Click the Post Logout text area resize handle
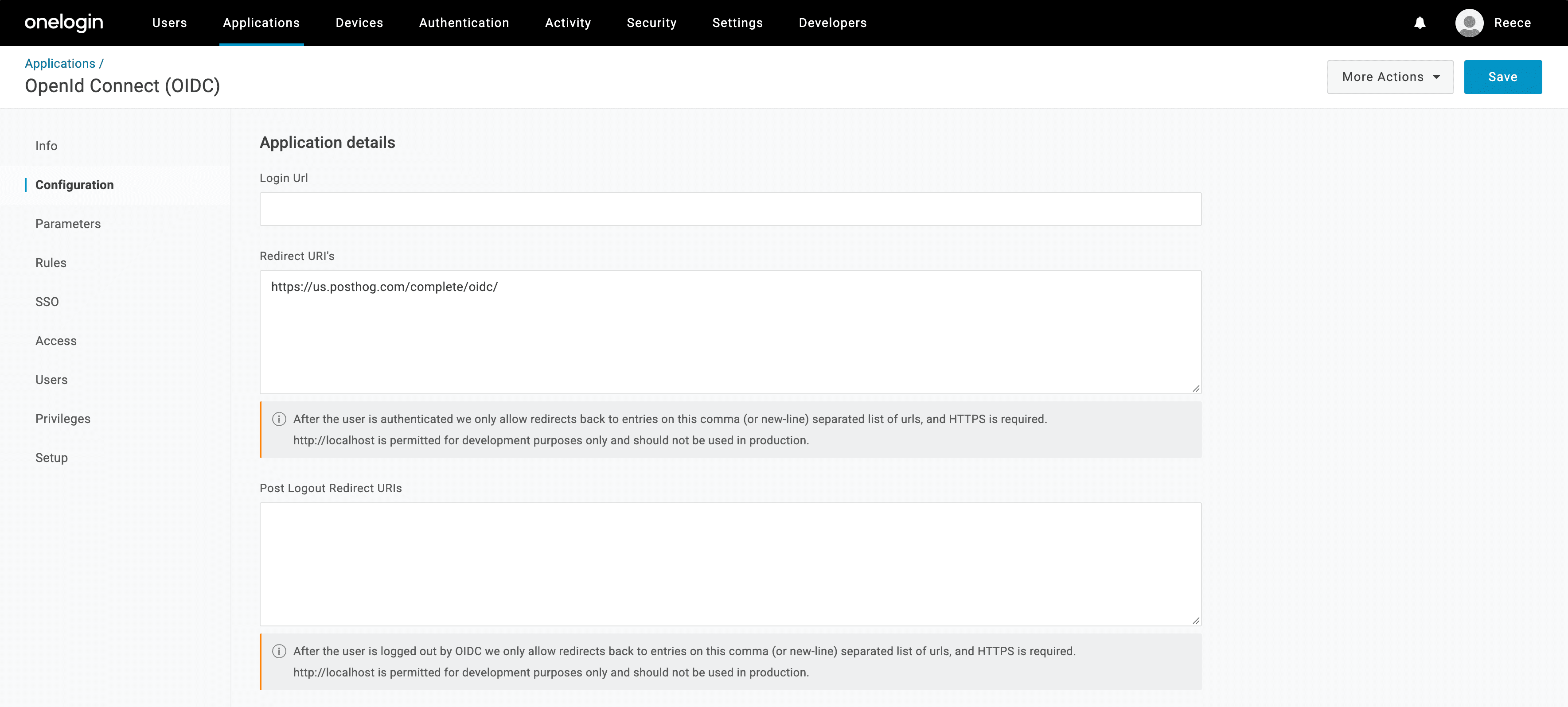Viewport: 1568px width, 707px height. 1196,621
